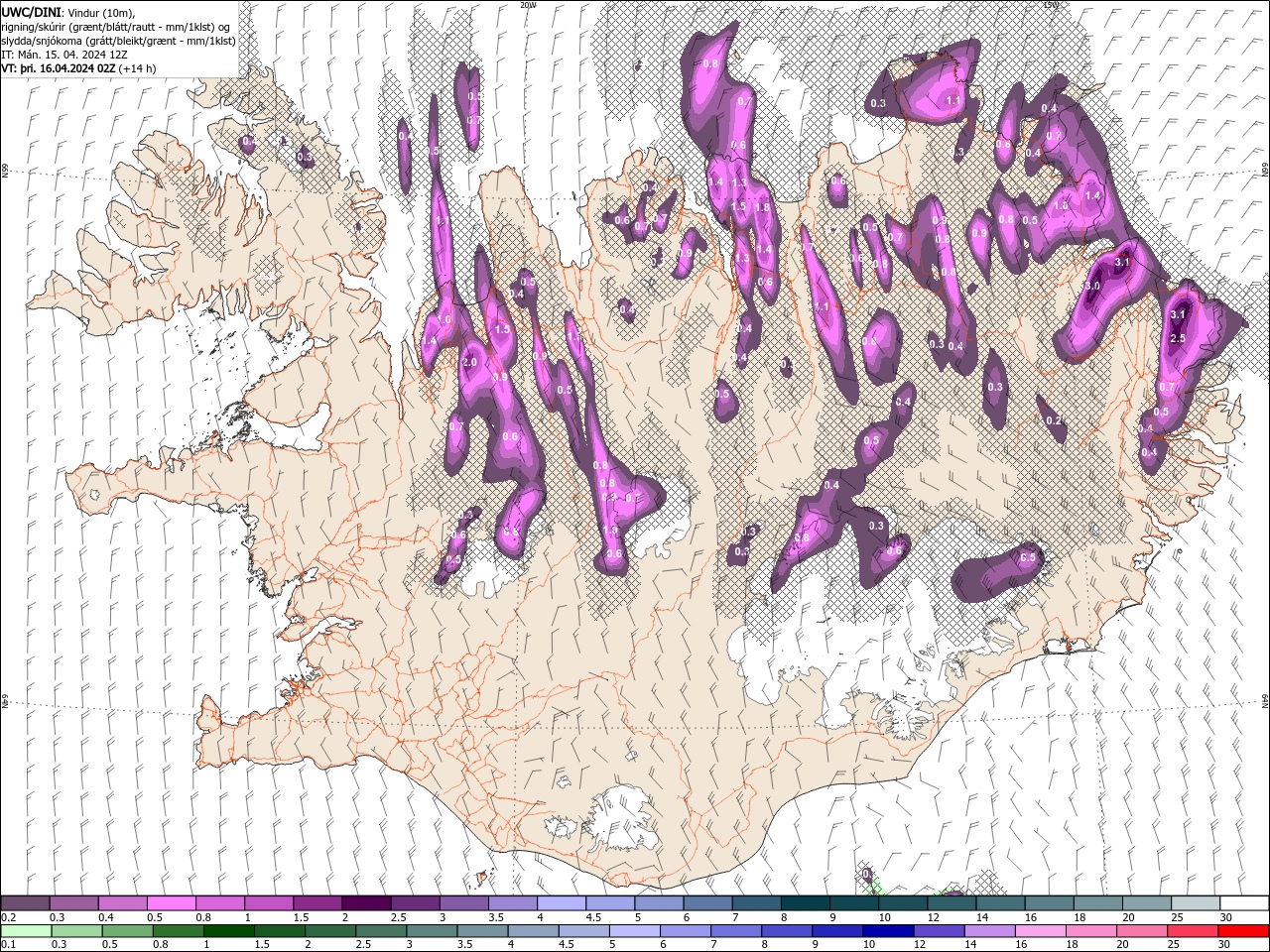Click the lavender 4 snow legend swatch
This screenshot has width=1270, height=952.
560,903
